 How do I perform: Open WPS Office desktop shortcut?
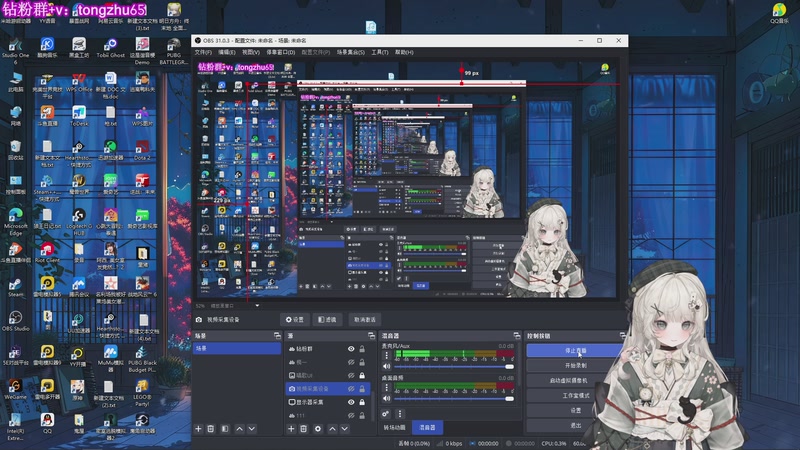coord(79,82)
